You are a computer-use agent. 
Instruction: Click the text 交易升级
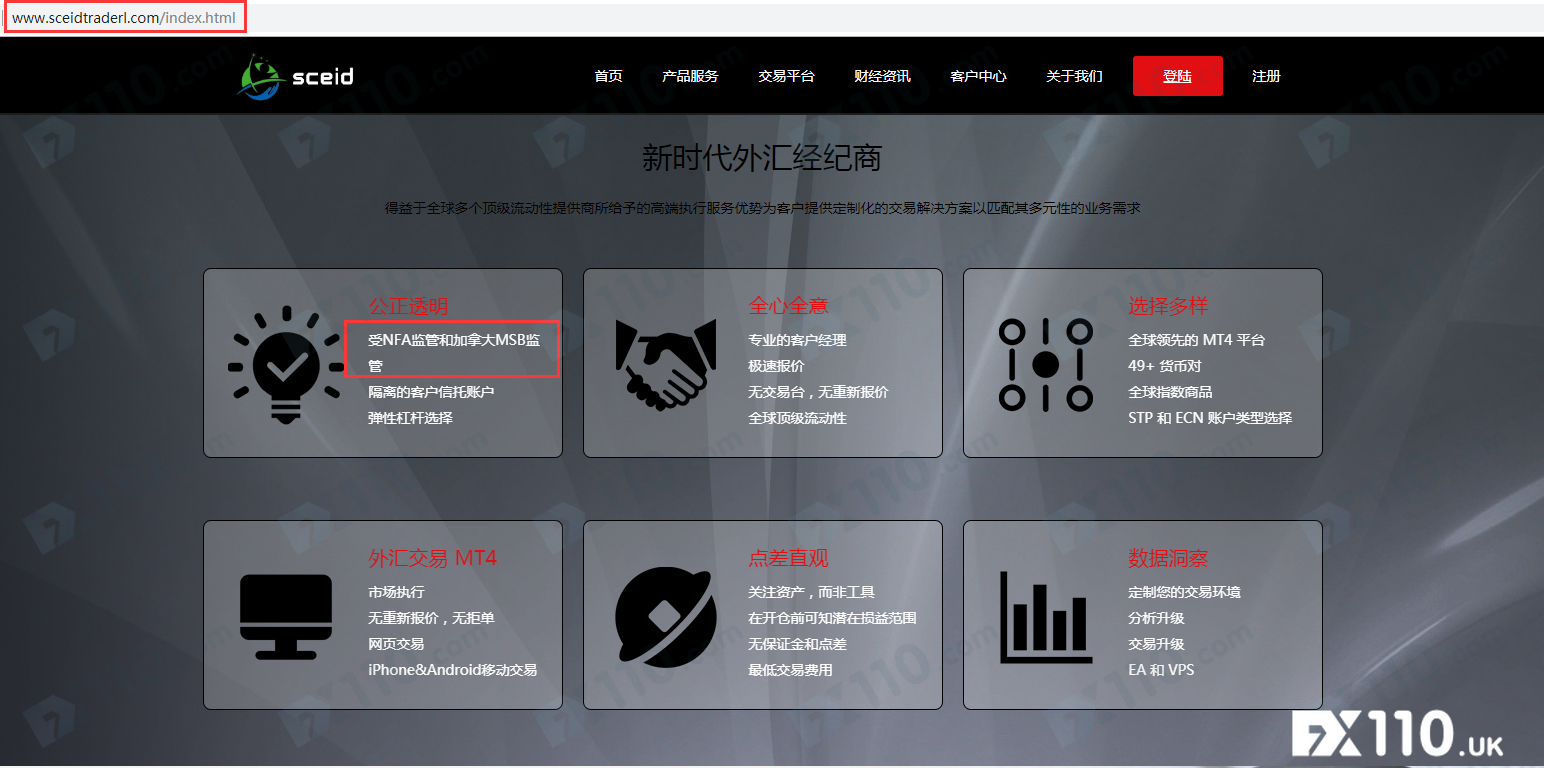pos(1156,644)
